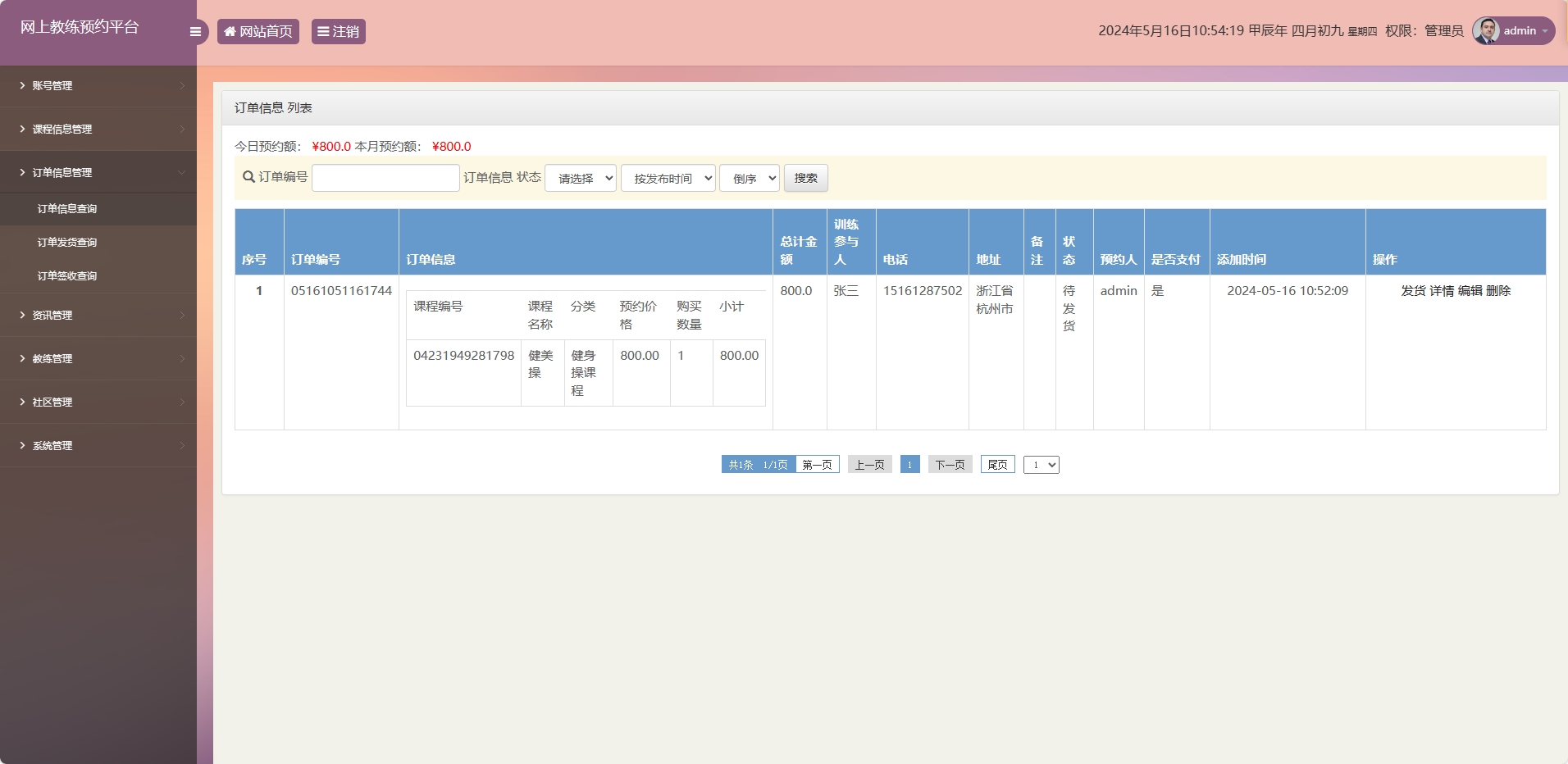Go to 下一页 in pagination
The width and height of the screenshot is (1568, 764).
click(950, 465)
